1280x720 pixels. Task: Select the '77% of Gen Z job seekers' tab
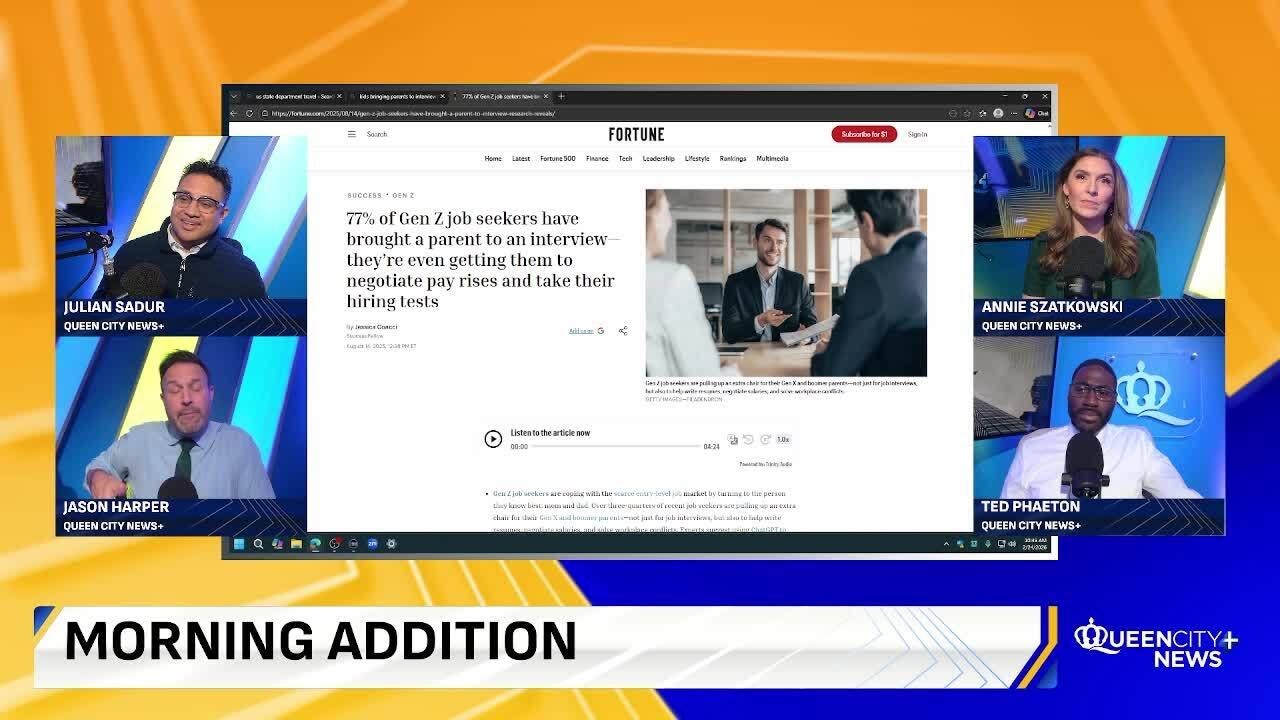pyautogui.click(x=500, y=96)
